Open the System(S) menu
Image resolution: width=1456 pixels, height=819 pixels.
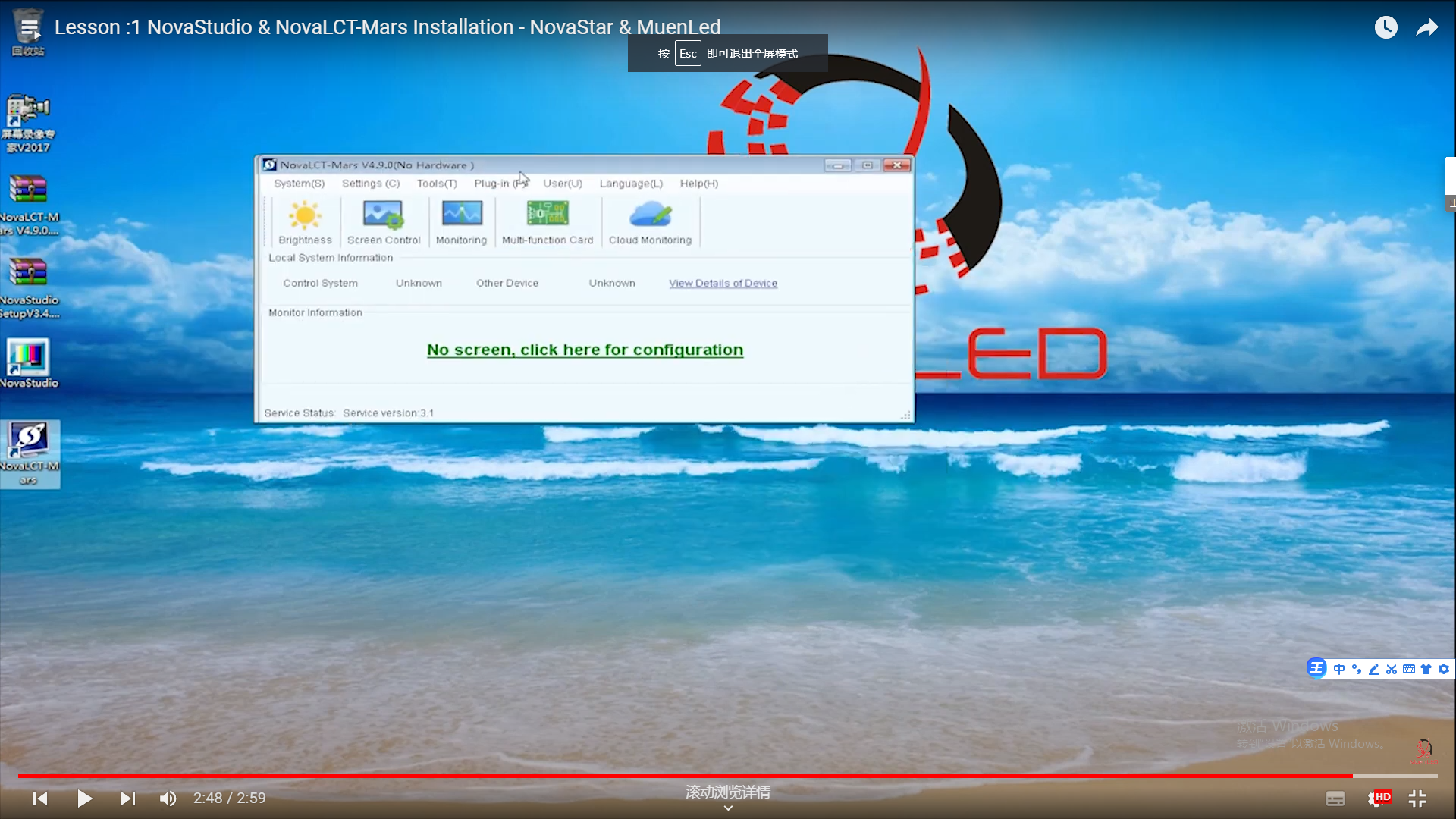299,184
